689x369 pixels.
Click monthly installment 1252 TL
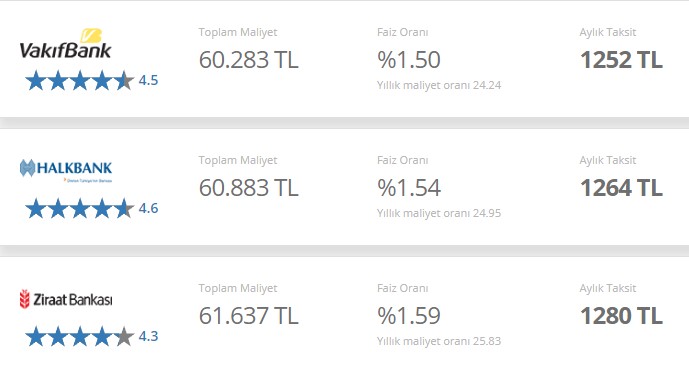point(621,60)
